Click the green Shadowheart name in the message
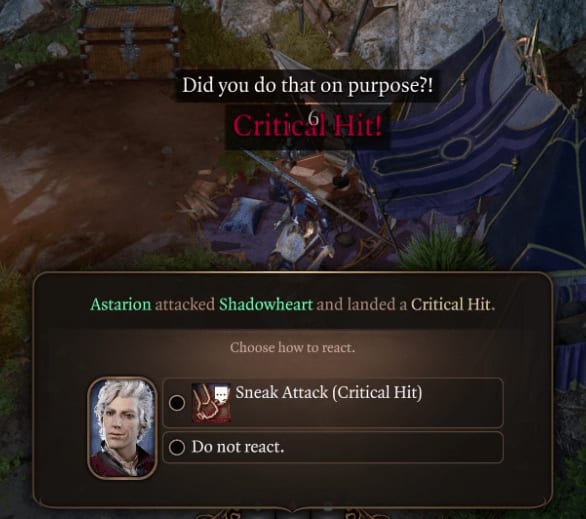The width and height of the screenshot is (586, 519). pyautogui.click(x=266, y=305)
